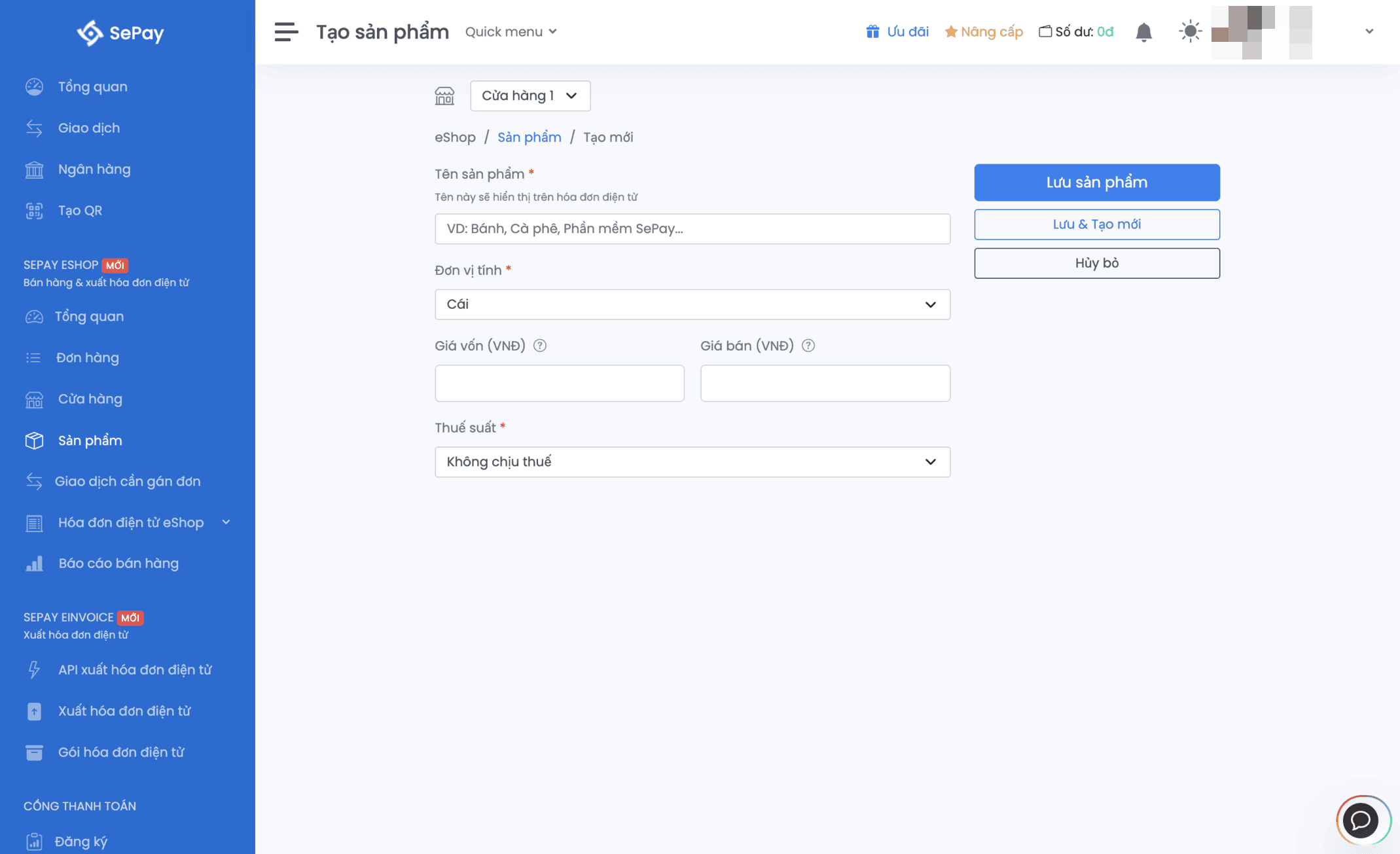The image size is (1400, 854).
Task: Click the hamburger menu icon
Action: 286,31
